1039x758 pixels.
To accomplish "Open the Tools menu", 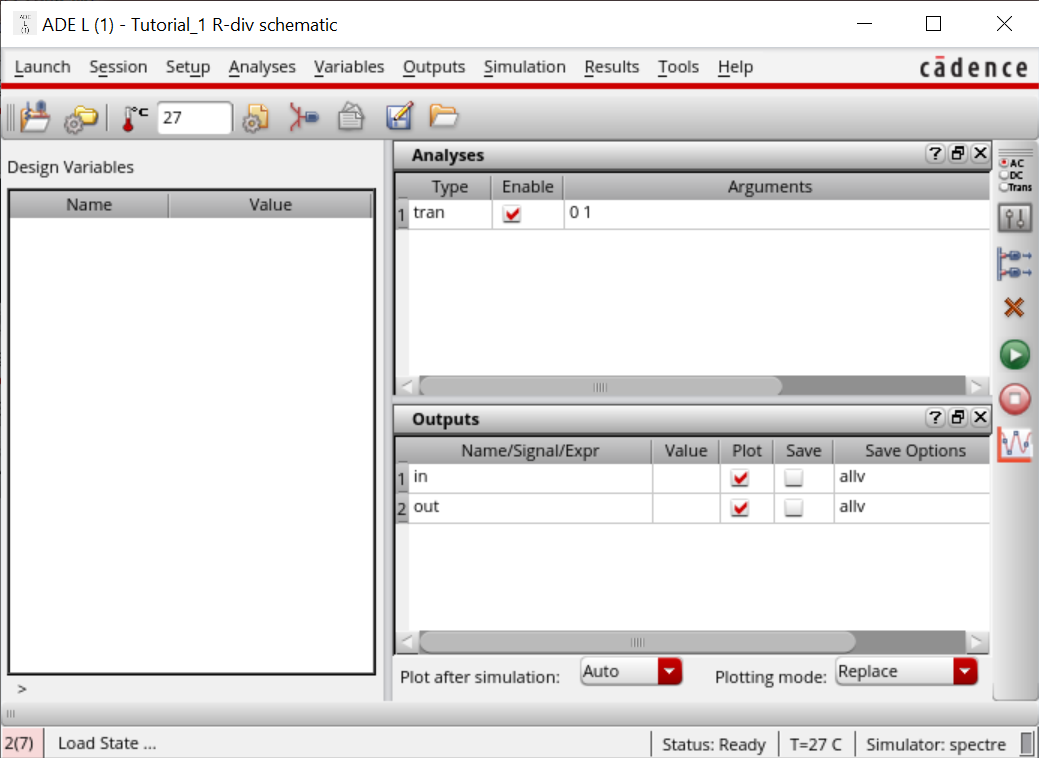I will [x=679, y=67].
